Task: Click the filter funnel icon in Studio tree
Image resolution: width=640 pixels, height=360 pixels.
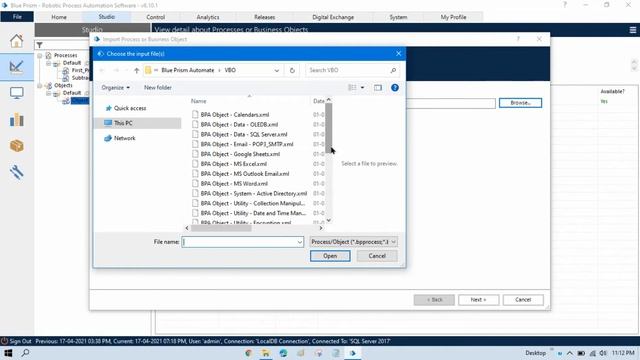Action: (x=40, y=45)
